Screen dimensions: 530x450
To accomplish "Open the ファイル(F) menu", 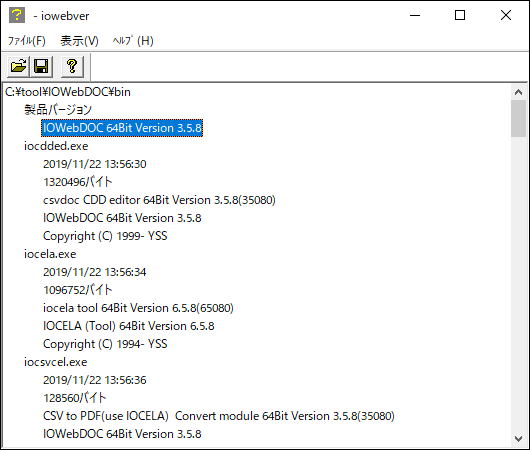I will point(26,41).
